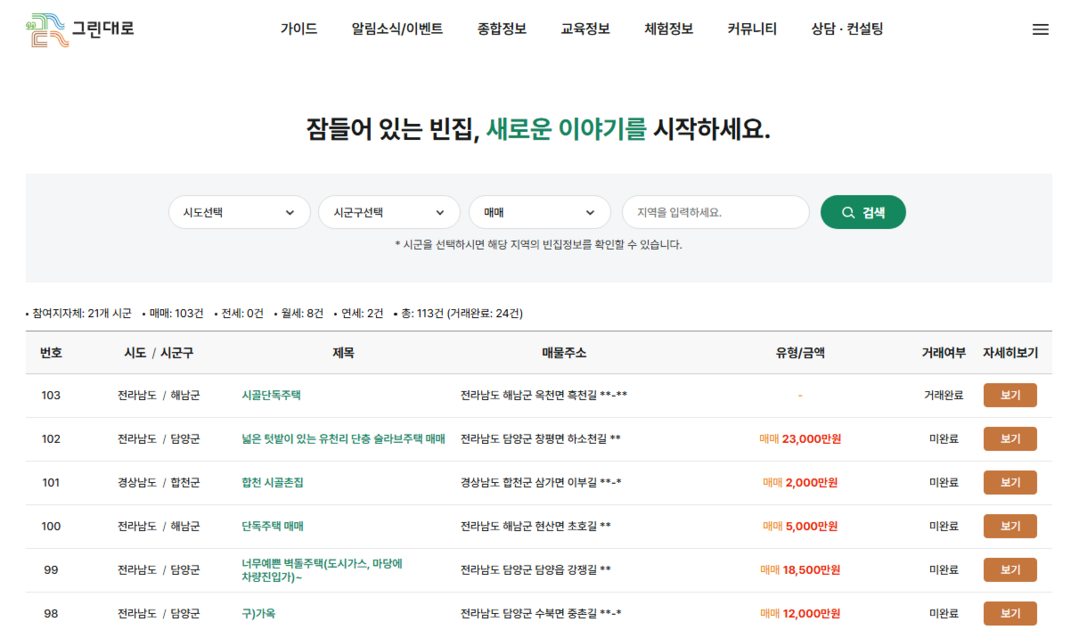Image resolution: width=1079 pixels, height=630 pixels.
Task: Open the hamburger menu icon
Action: click(1040, 29)
